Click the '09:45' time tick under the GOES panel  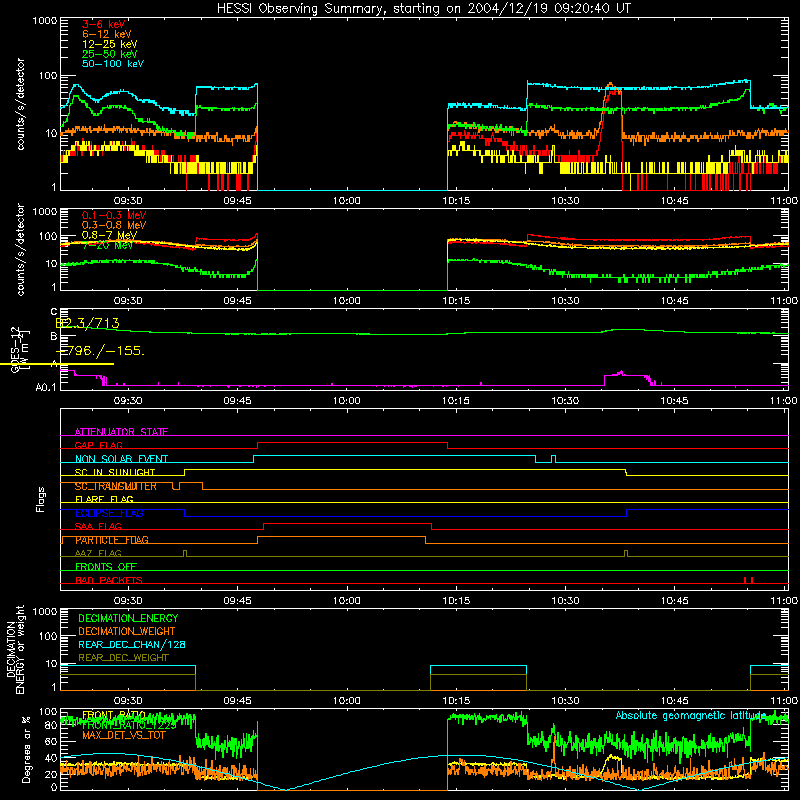pos(237,401)
